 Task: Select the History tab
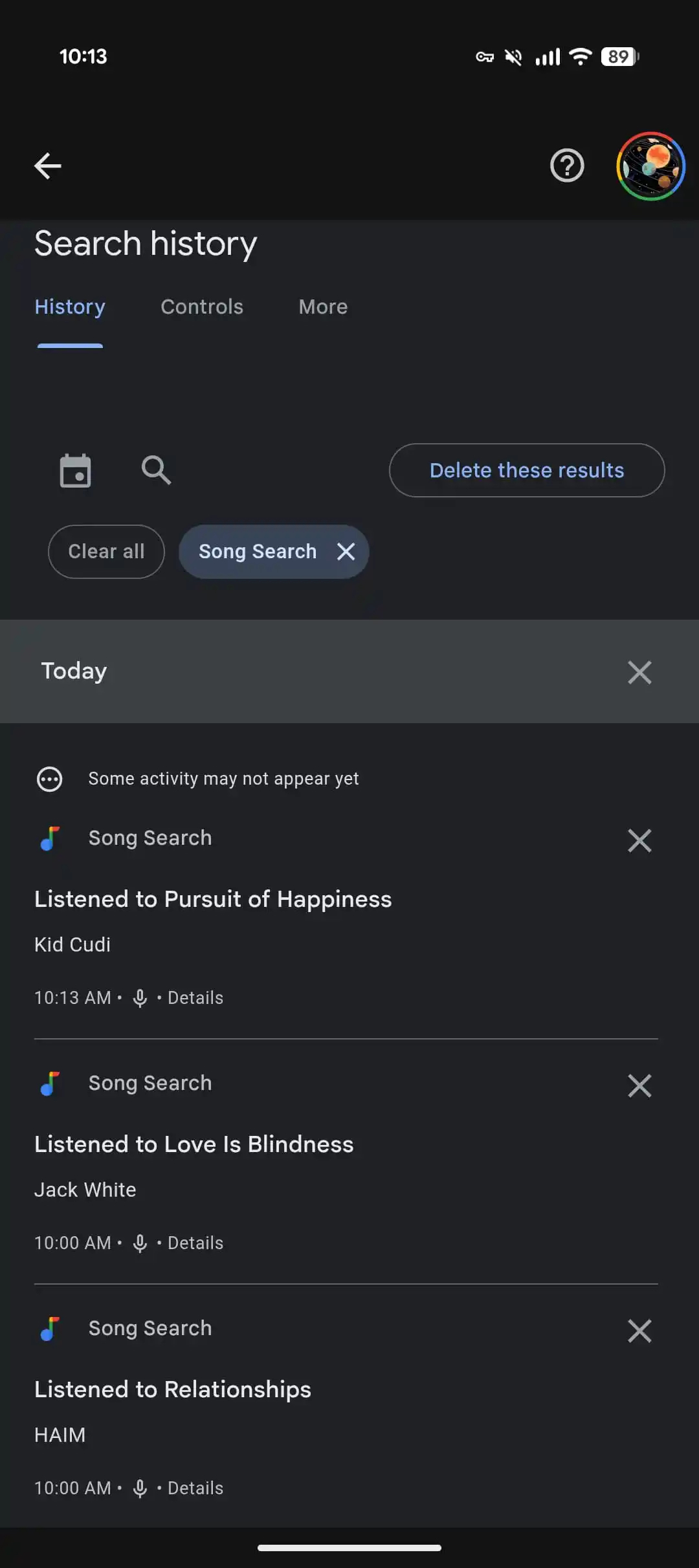[70, 307]
